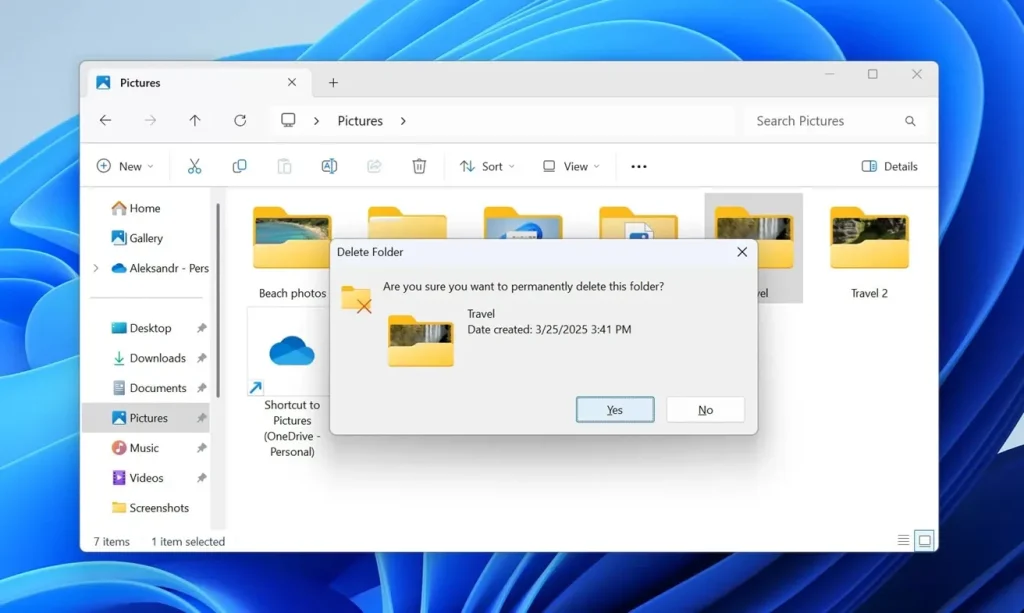Image resolution: width=1024 pixels, height=613 pixels.
Task: Close the Delete Folder dialog
Action: [742, 252]
